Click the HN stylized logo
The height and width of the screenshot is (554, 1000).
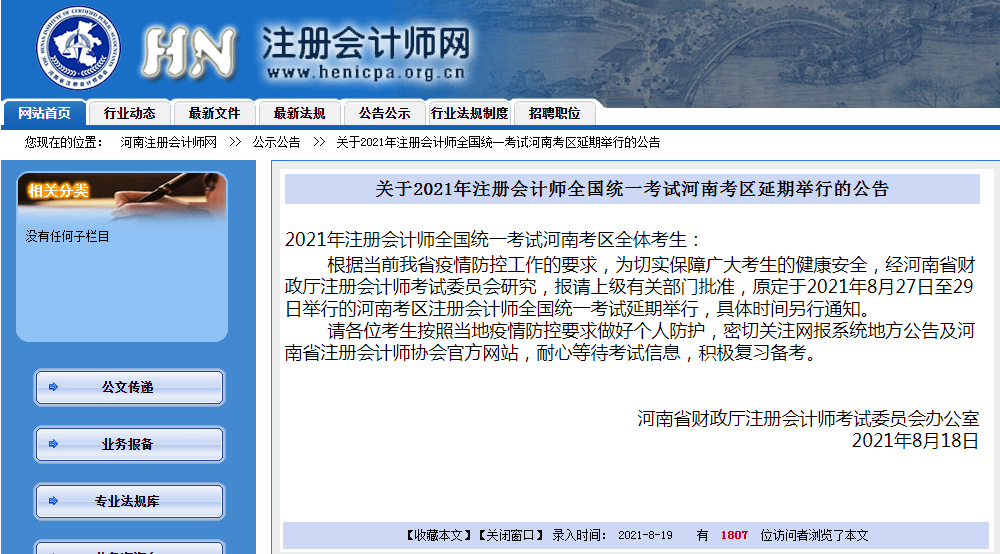point(188,52)
